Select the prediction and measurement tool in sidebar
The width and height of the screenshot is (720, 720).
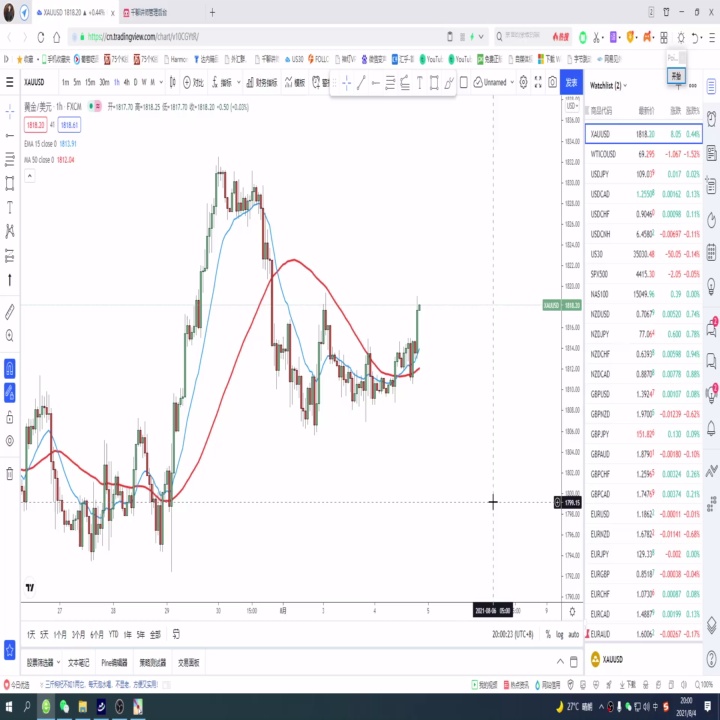point(9,255)
